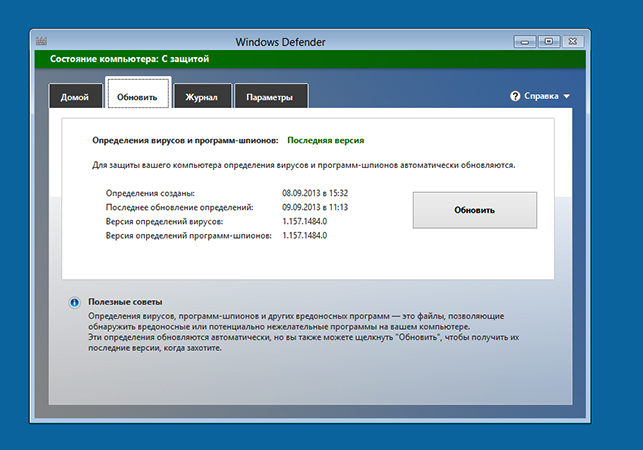The image size is (643, 450).
Task: Click the Windows Defender castle icon
Action: tap(41, 41)
